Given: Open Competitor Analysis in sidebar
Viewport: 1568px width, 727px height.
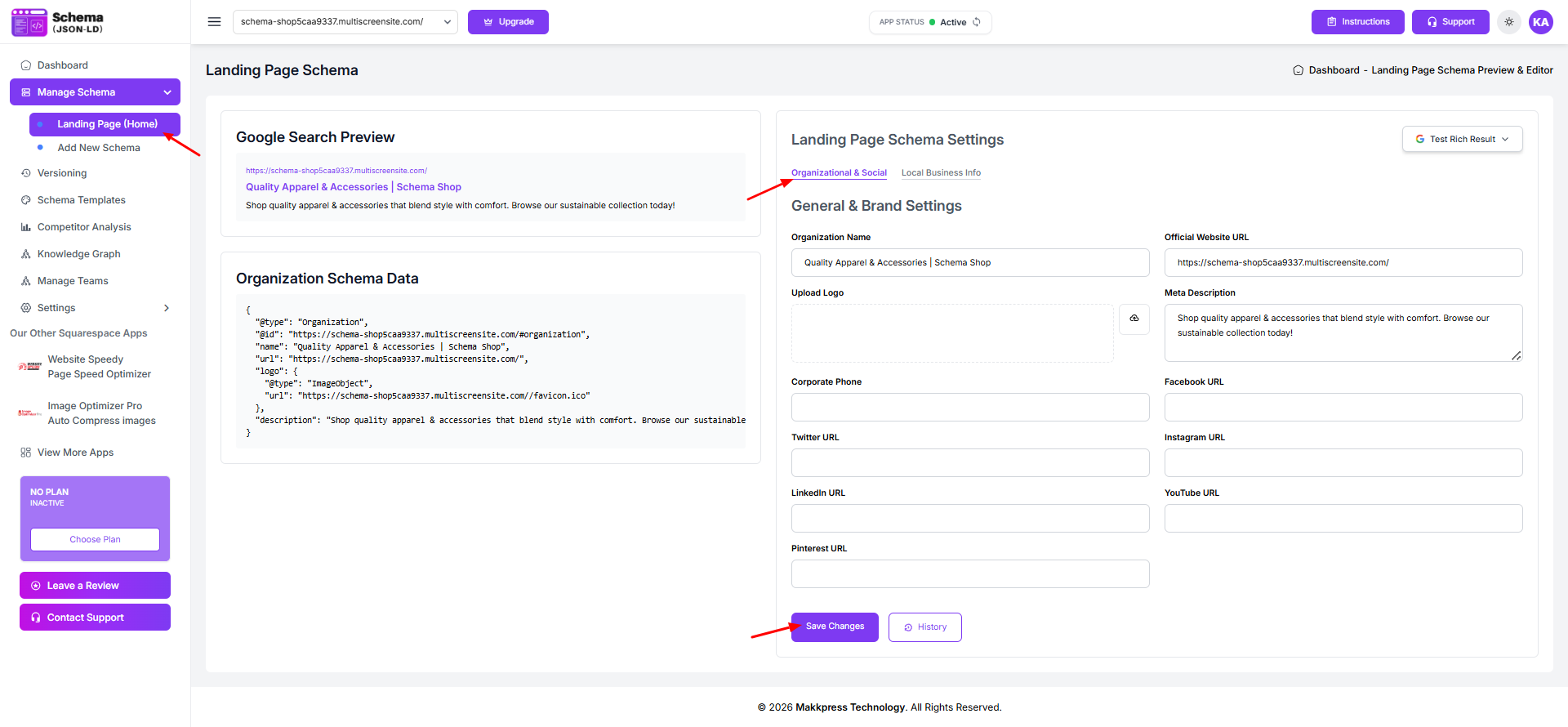Looking at the screenshot, I should click(x=83, y=227).
